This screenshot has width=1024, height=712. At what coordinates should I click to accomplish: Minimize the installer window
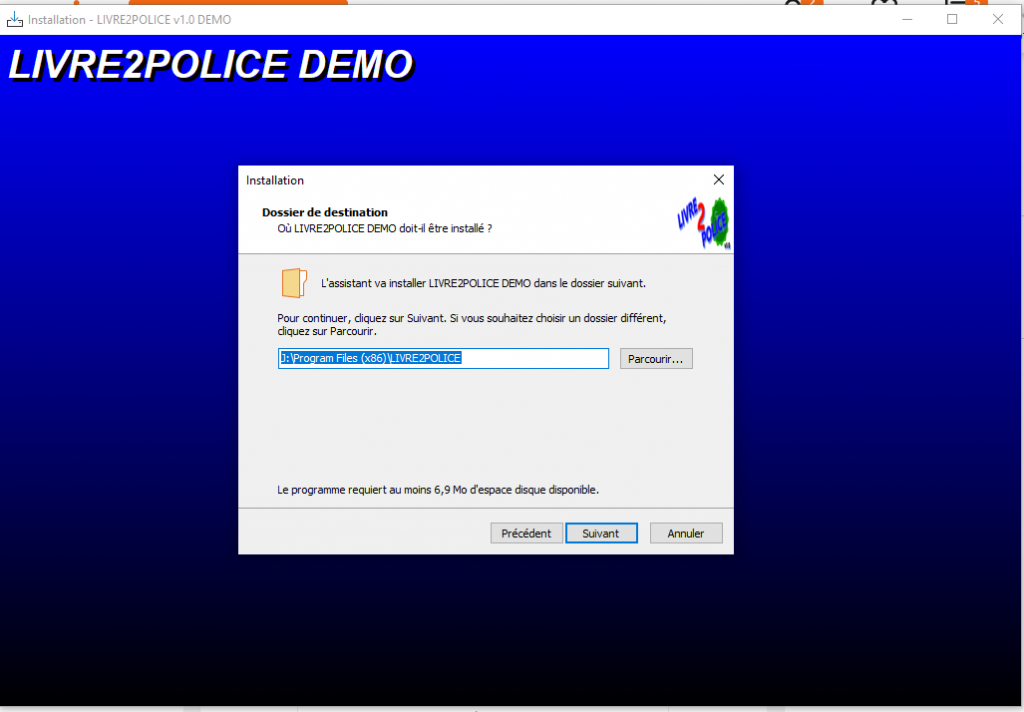pyautogui.click(x=906, y=19)
